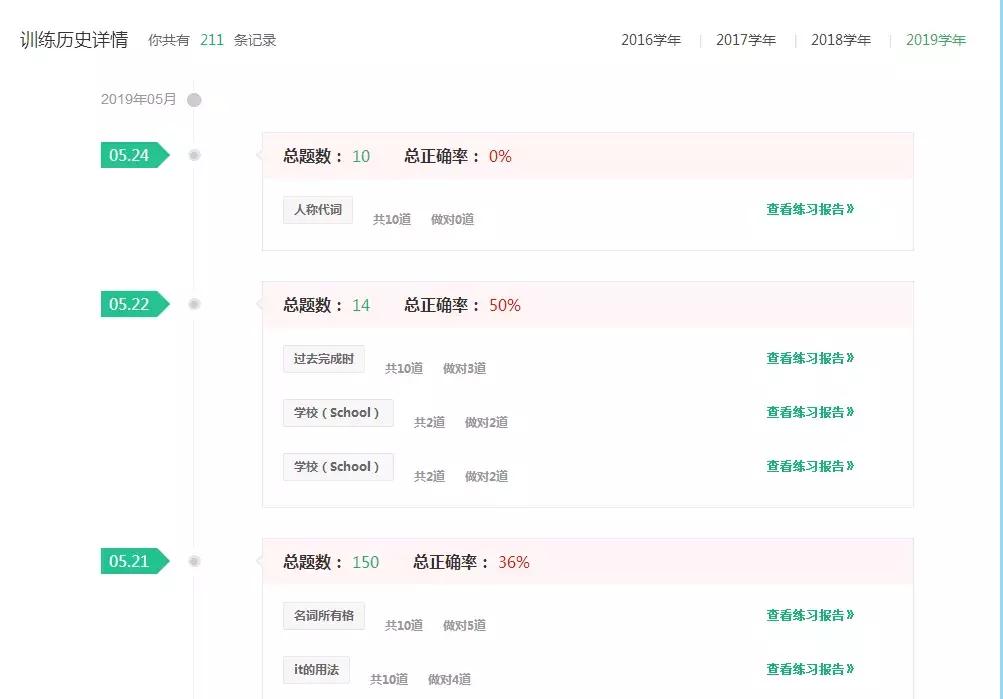1003x699 pixels.
Task: Click the 人称代词 topic tag
Action: click(316, 209)
